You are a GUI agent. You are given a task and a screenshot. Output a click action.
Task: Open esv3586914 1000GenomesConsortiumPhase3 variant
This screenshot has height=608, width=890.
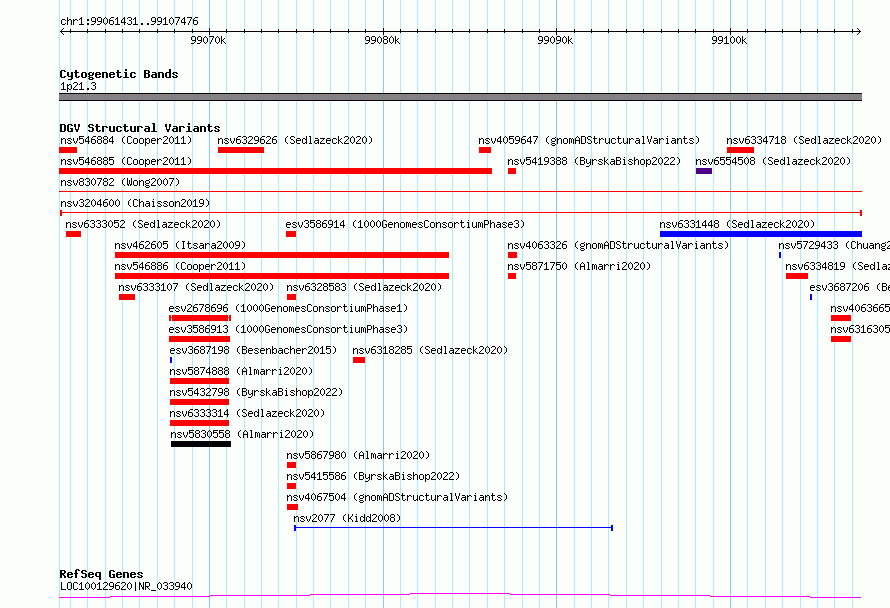point(405,224)
